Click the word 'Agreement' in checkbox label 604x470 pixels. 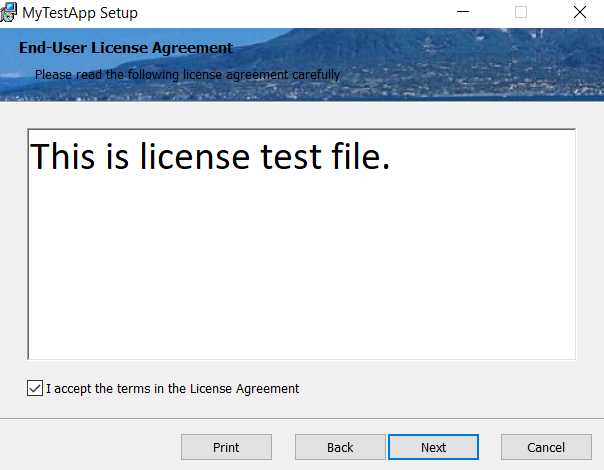tap(268, 389)
